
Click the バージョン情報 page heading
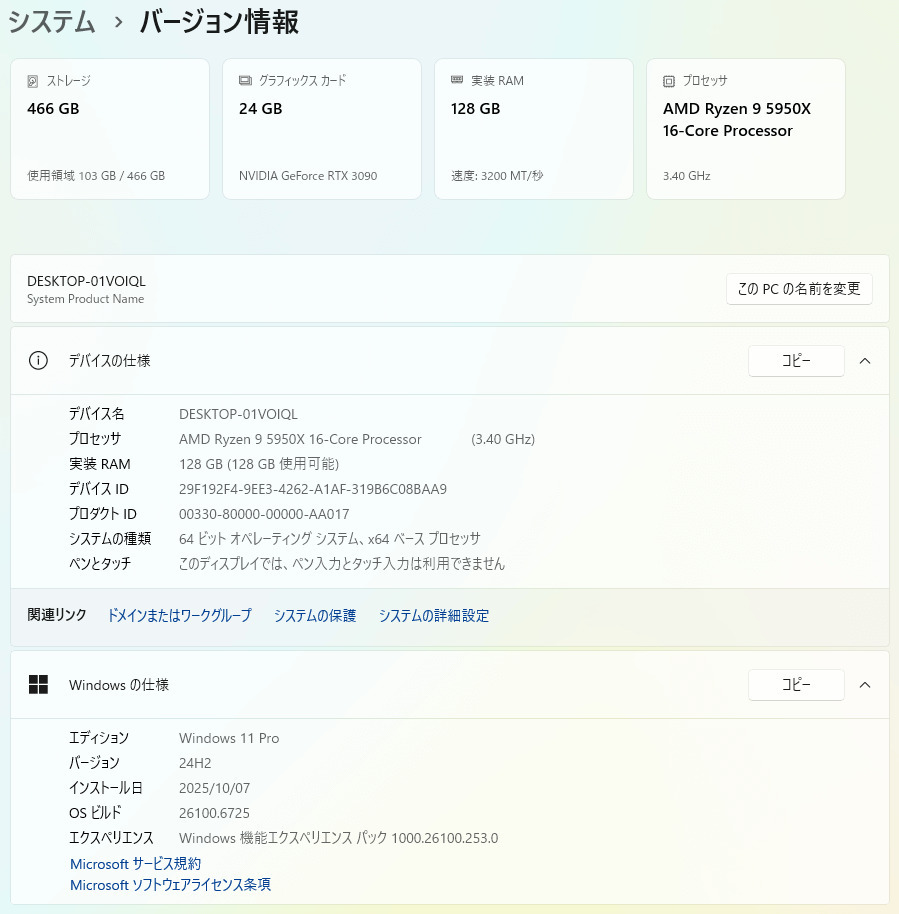coord(220,22)
